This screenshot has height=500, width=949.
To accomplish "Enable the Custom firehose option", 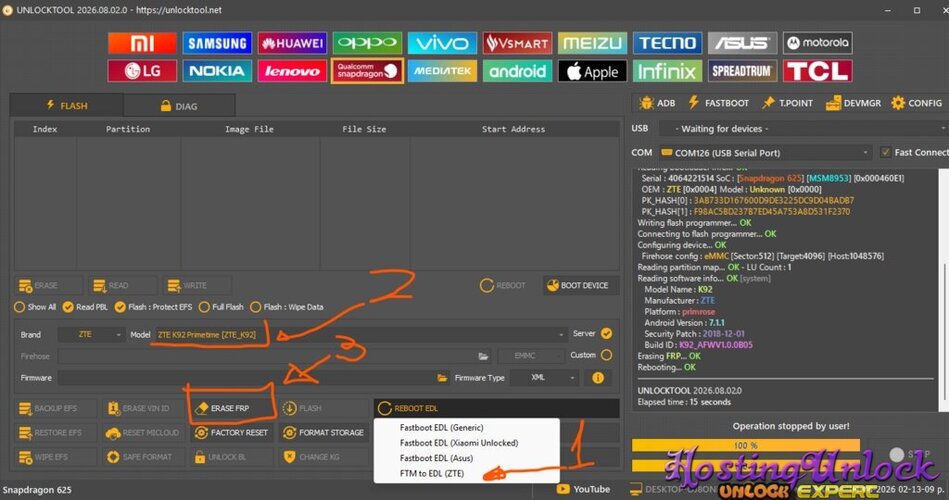I will (606, 355).
